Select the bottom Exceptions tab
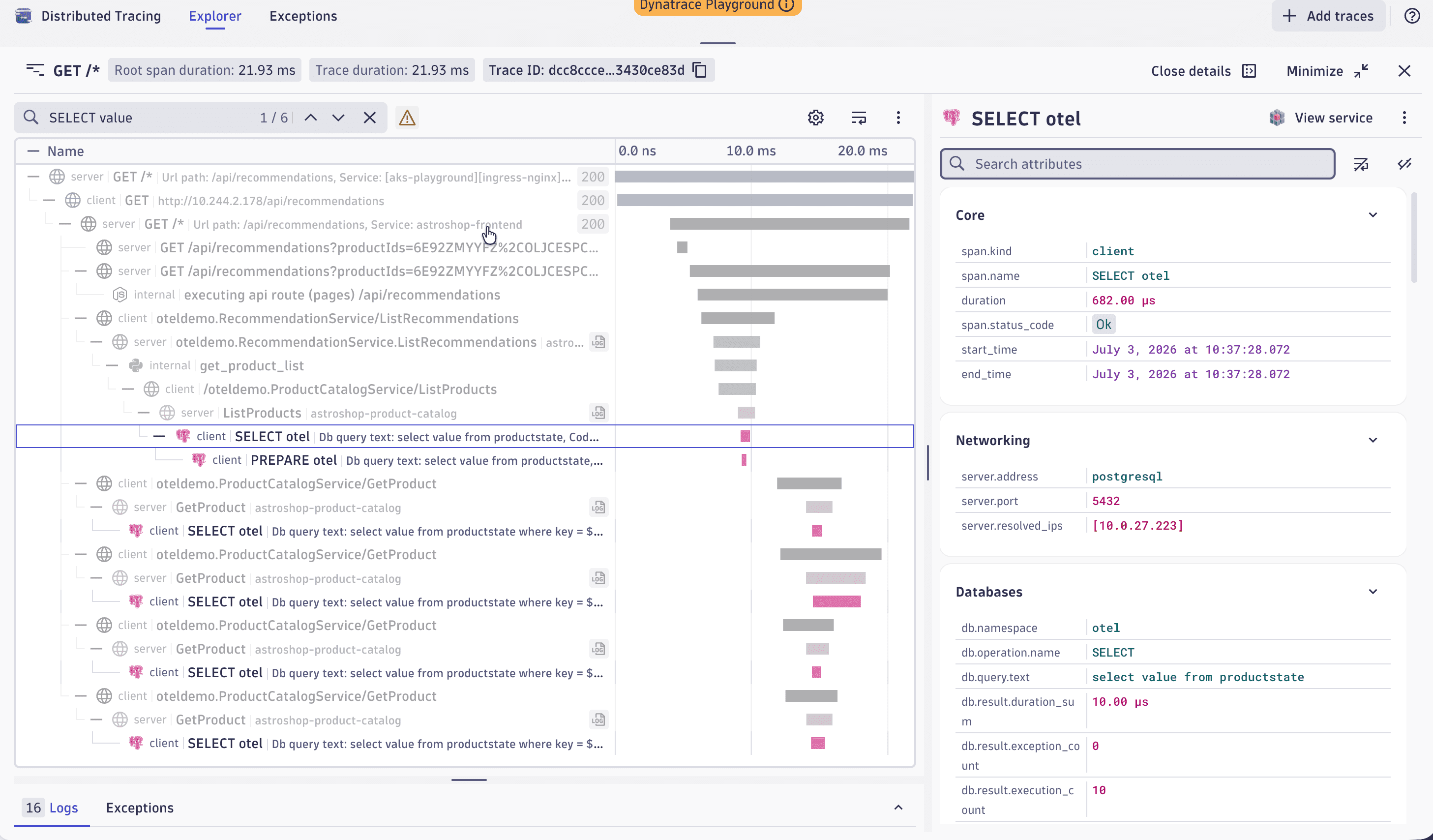 tap(140, 808)
